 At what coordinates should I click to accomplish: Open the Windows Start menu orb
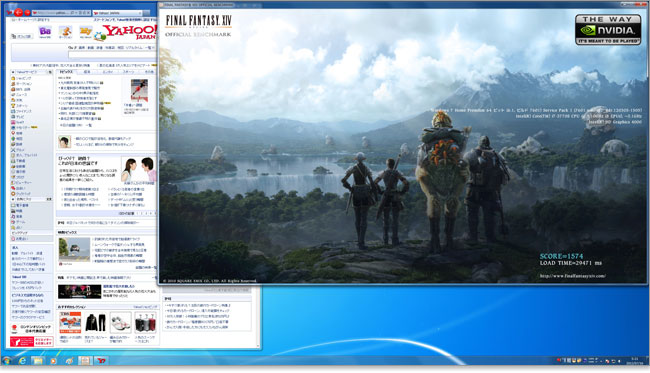(7, 361)
